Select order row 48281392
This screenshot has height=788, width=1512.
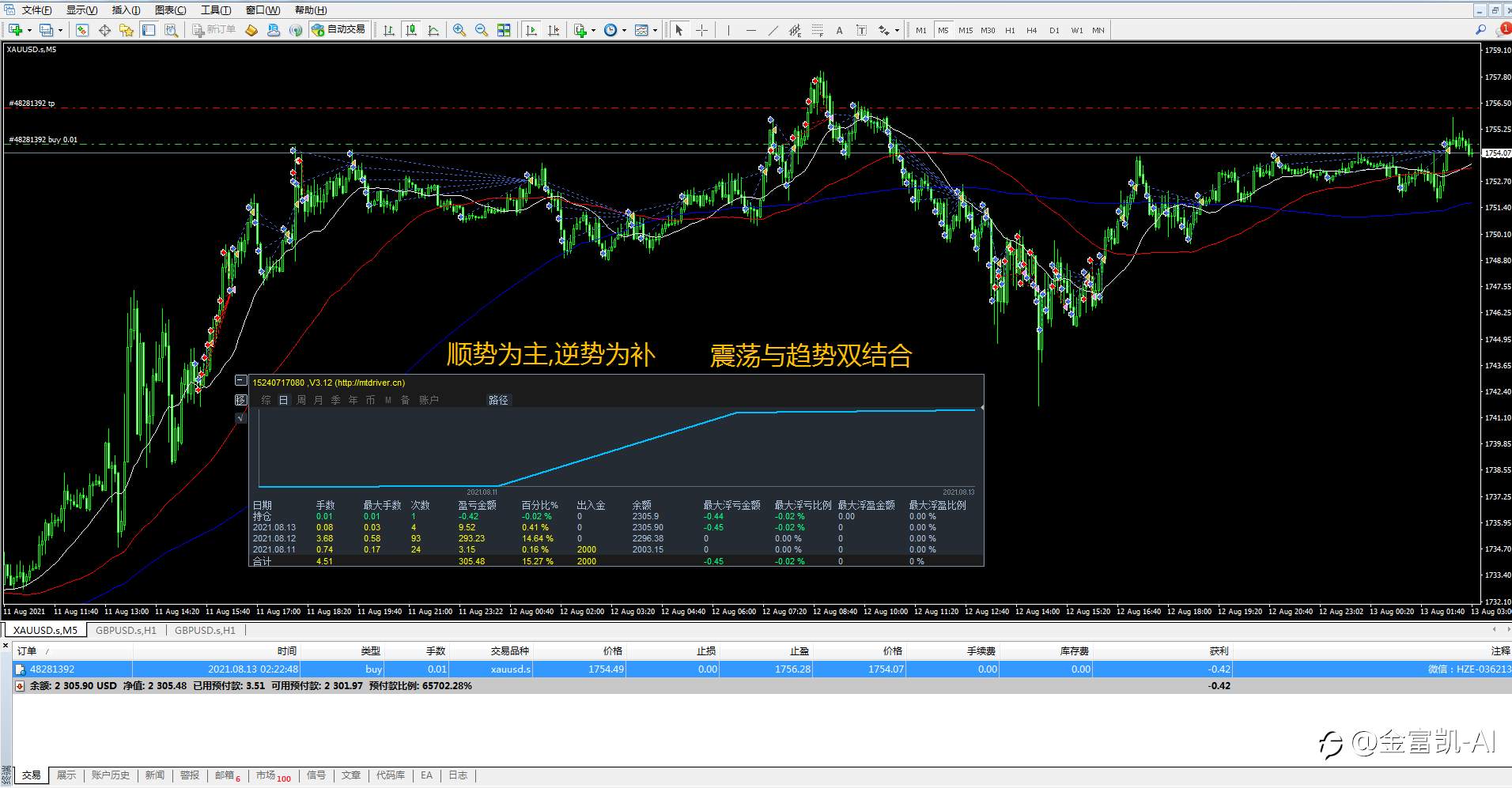click(762, 669)
